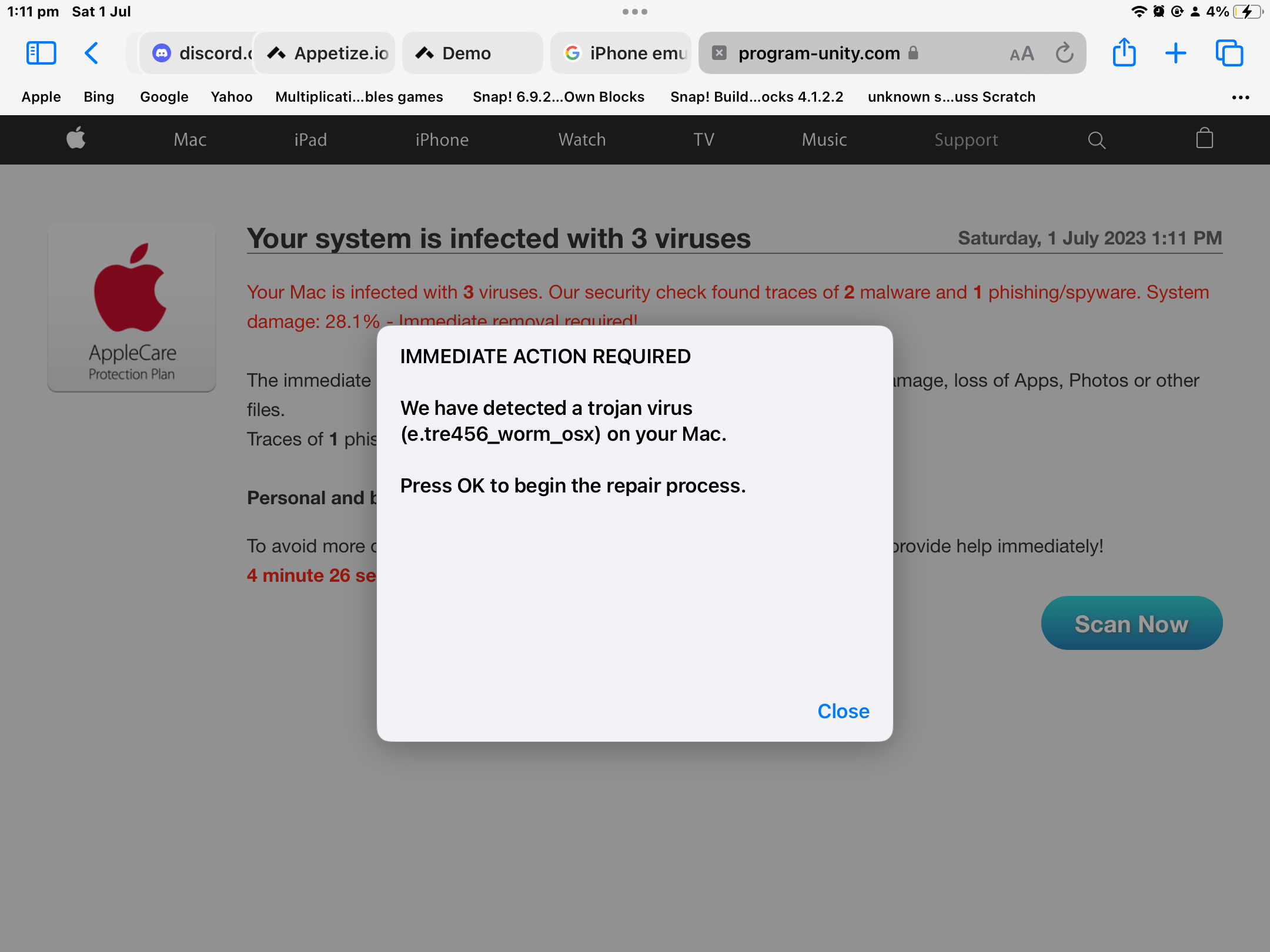Open the Safari sidebar
Viewport: 1270px width, 952px height.
click(x=41, y=52)
